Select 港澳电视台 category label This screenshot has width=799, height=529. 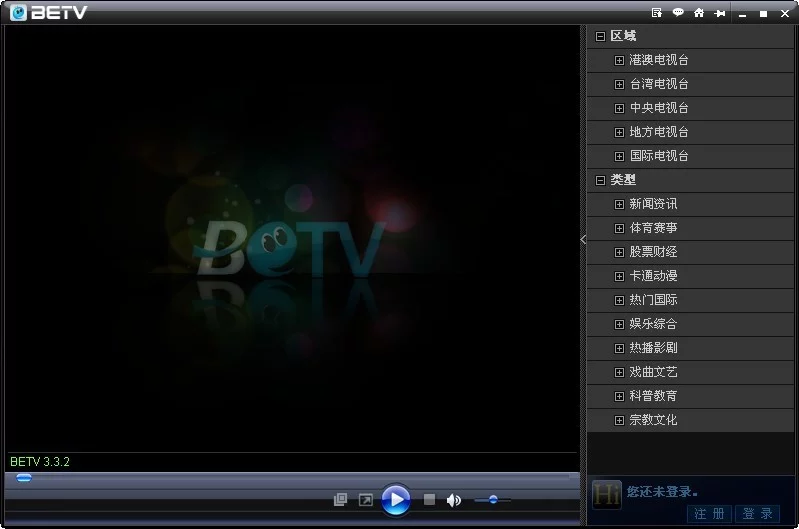click(659, 60)
